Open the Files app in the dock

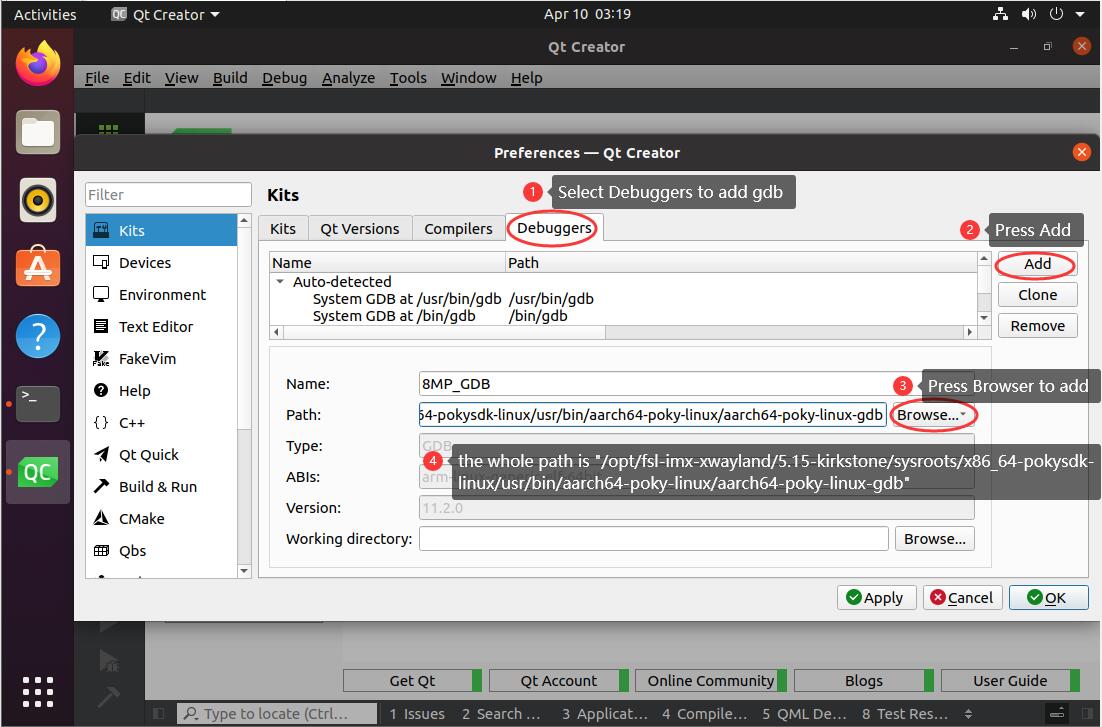coord(38,132)
